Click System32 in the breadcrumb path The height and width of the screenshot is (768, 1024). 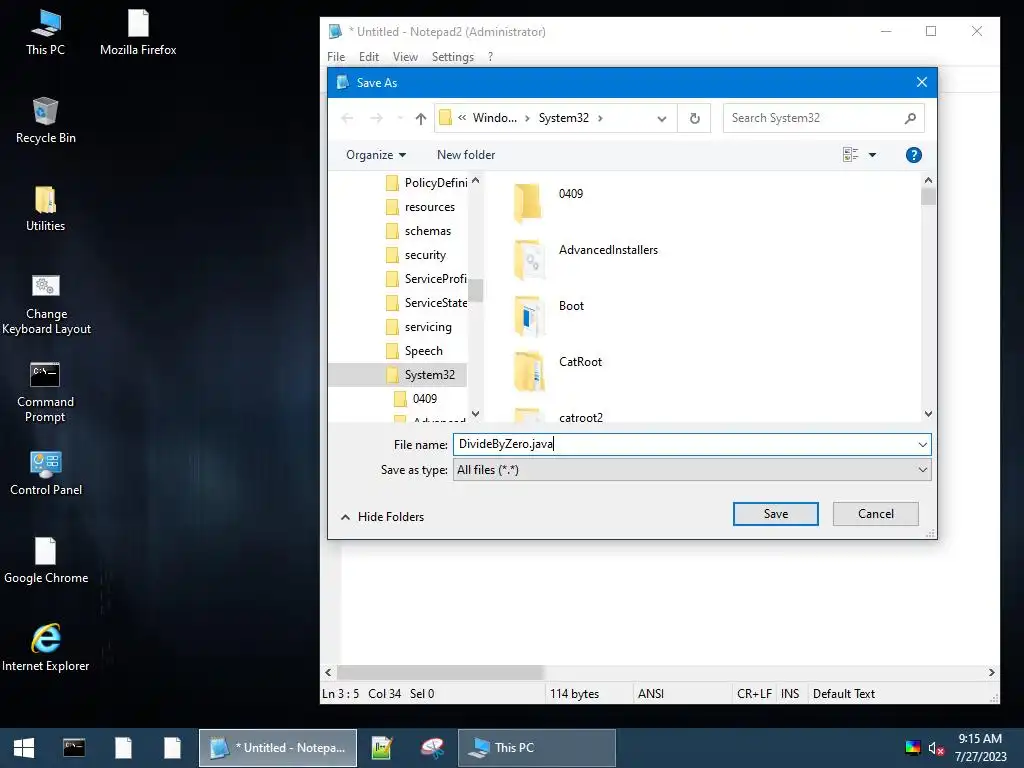click(x=564, y=118)
